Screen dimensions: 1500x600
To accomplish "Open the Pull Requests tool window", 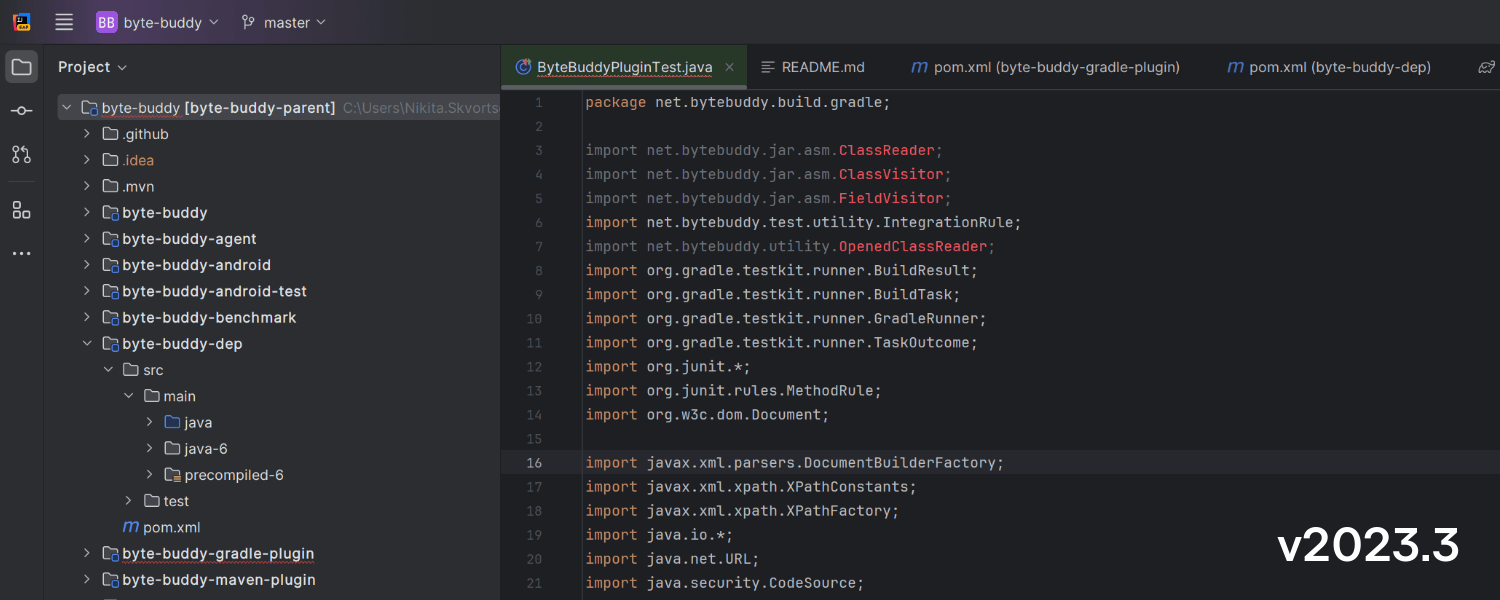I will [22, 154].
